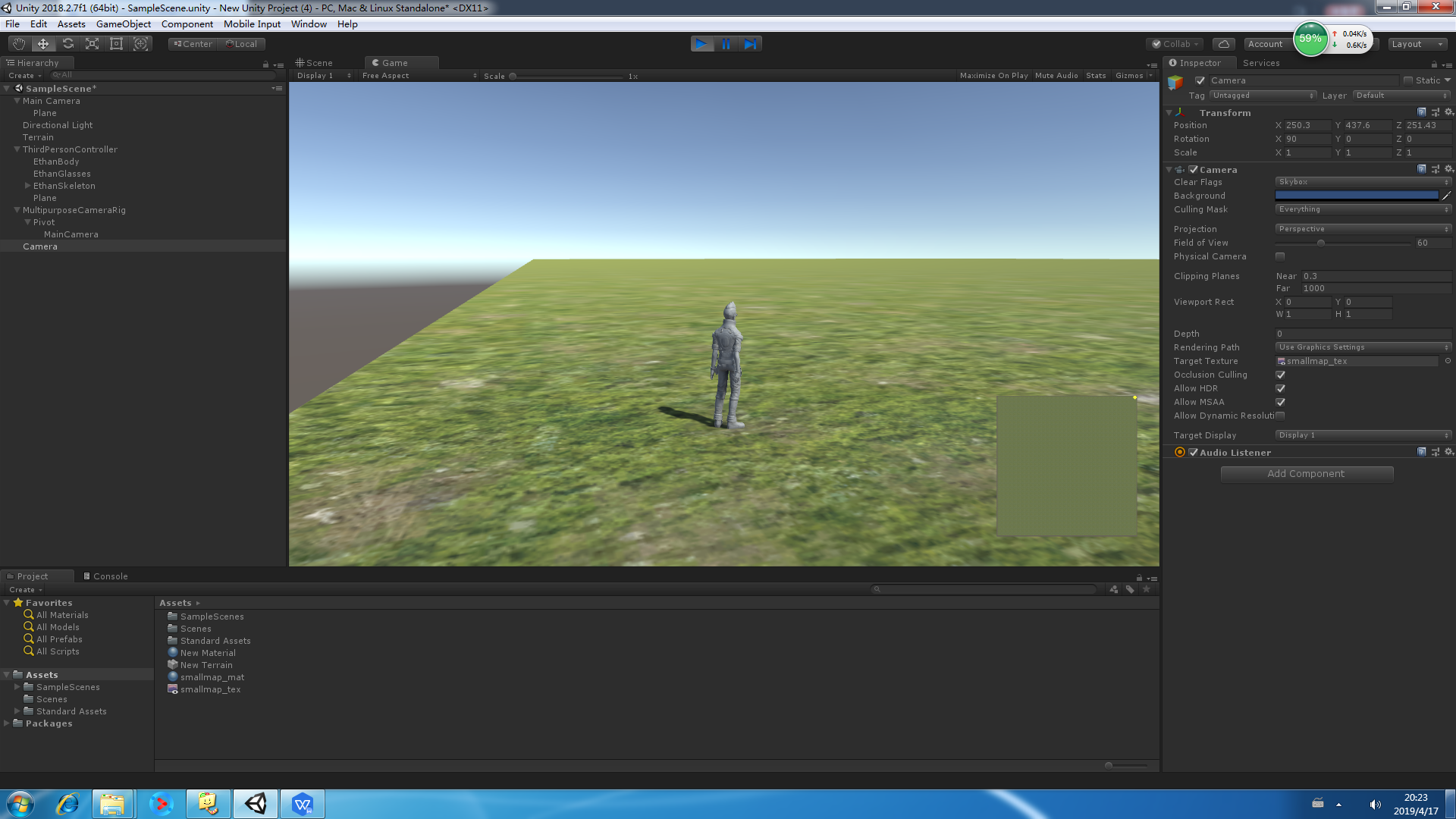This screenshot has width=1456, height=819.
Task: Toggle Allow HDR checkbox
Action: [1280, 388]
